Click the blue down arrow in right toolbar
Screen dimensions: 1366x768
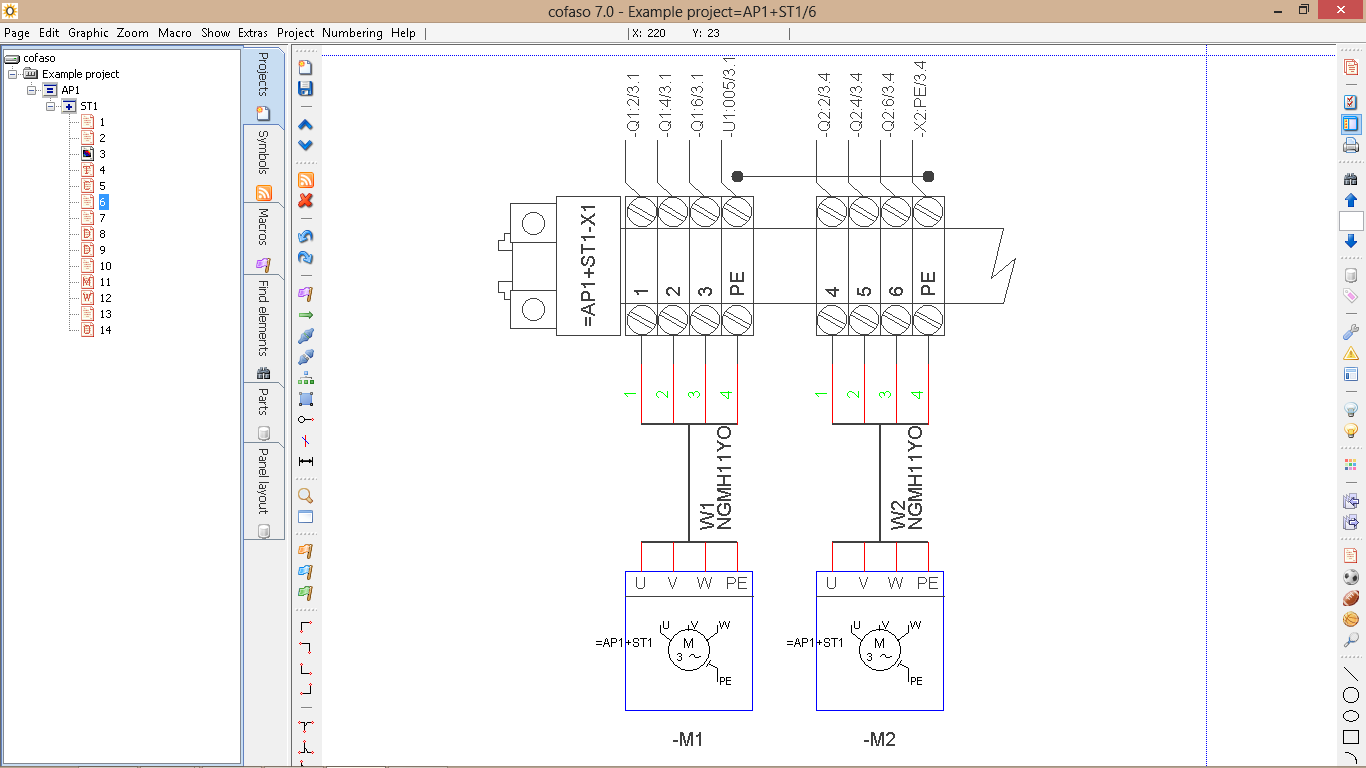[x=1351, y=241]
